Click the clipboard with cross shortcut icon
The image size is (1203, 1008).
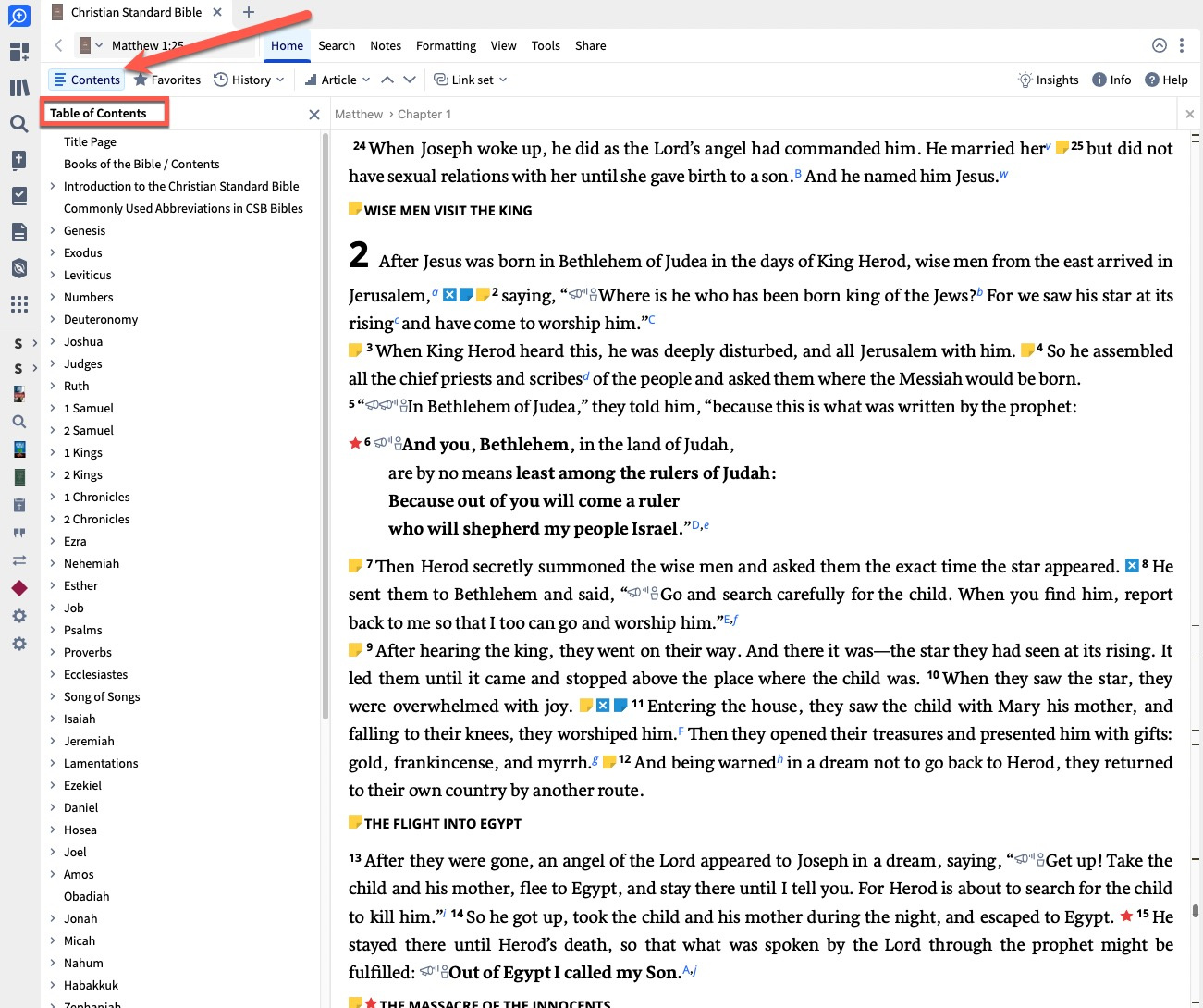pos(19,505)
